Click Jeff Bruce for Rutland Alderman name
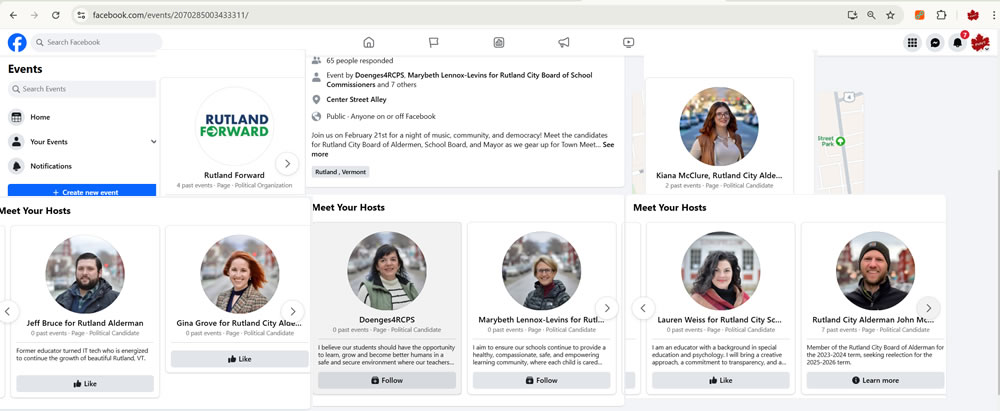This screenshot has width=1000, height=411. pos(85,323)
